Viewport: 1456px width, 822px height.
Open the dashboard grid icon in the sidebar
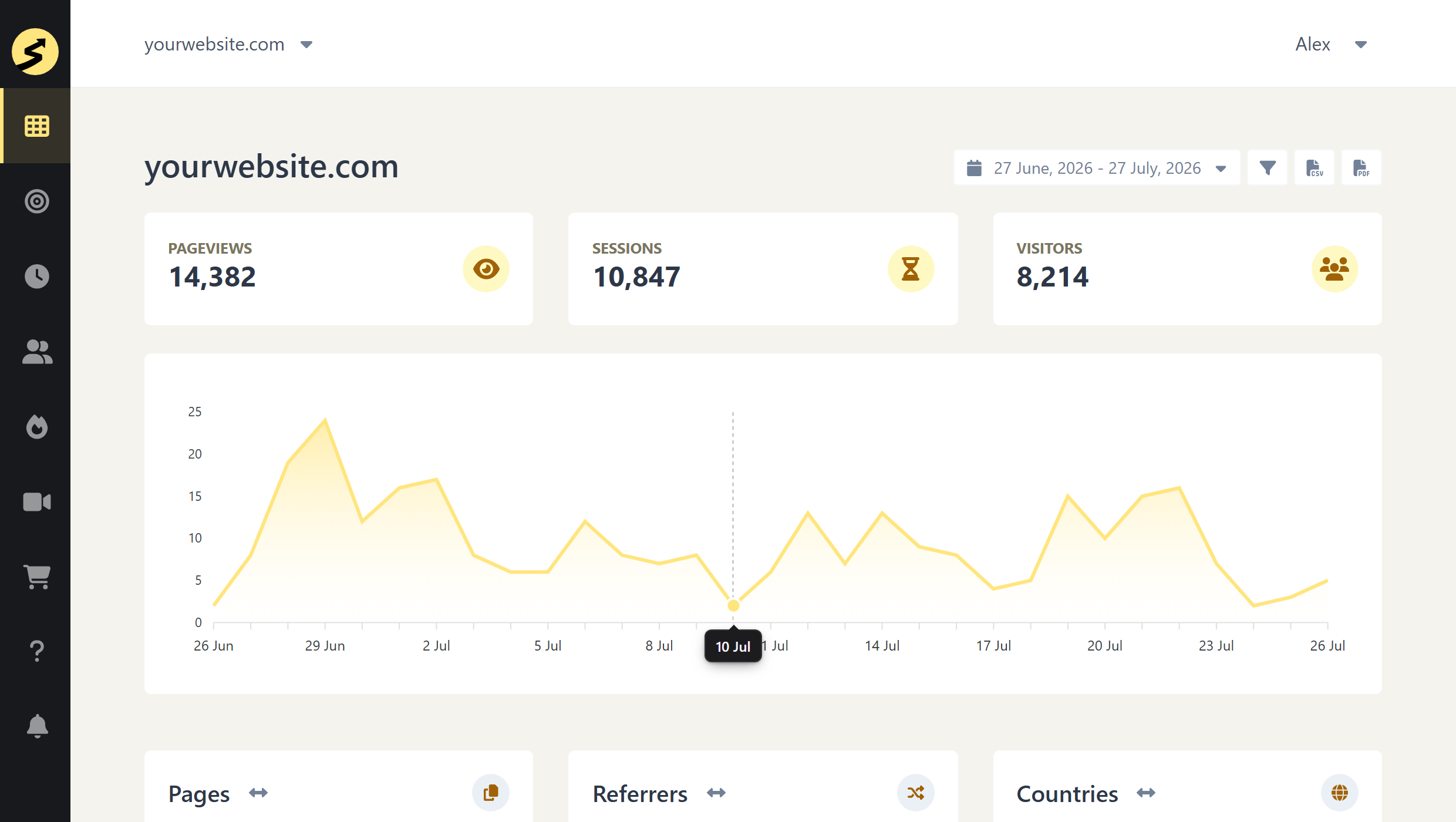click(x=36, y=126)
